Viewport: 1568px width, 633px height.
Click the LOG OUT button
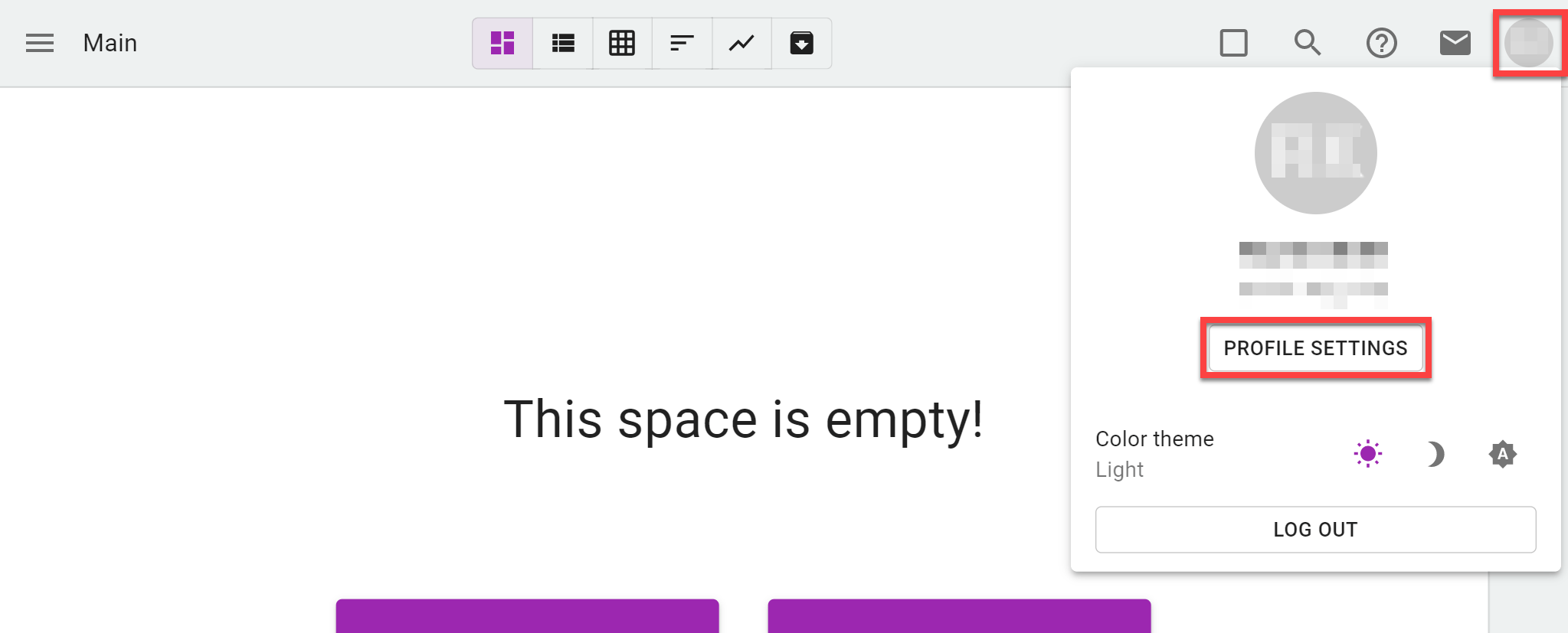tap(1316, 530)
